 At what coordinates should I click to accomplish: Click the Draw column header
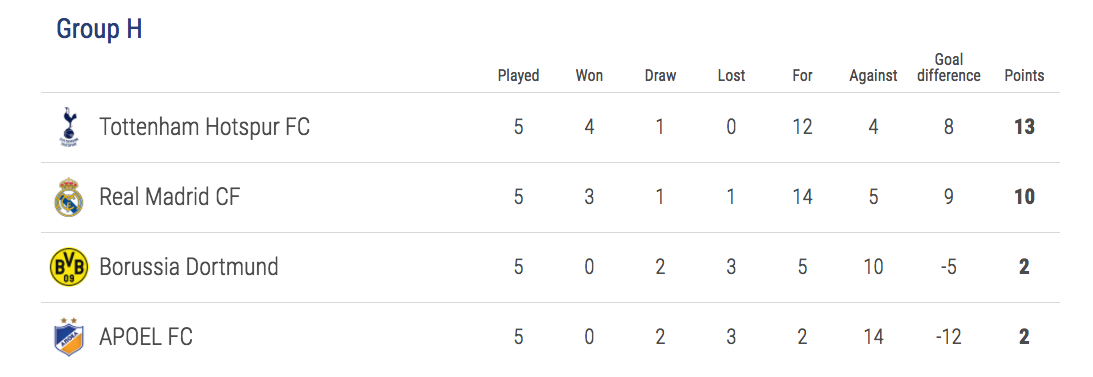click(x=660, y=75)
